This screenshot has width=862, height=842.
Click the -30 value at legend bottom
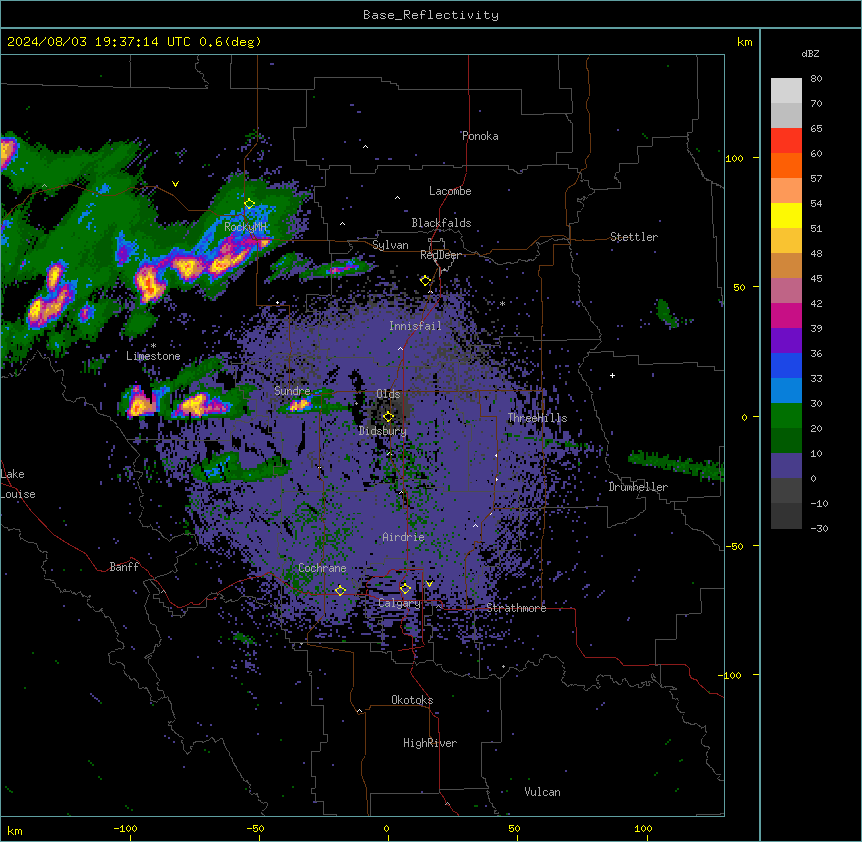pos(819,529)
